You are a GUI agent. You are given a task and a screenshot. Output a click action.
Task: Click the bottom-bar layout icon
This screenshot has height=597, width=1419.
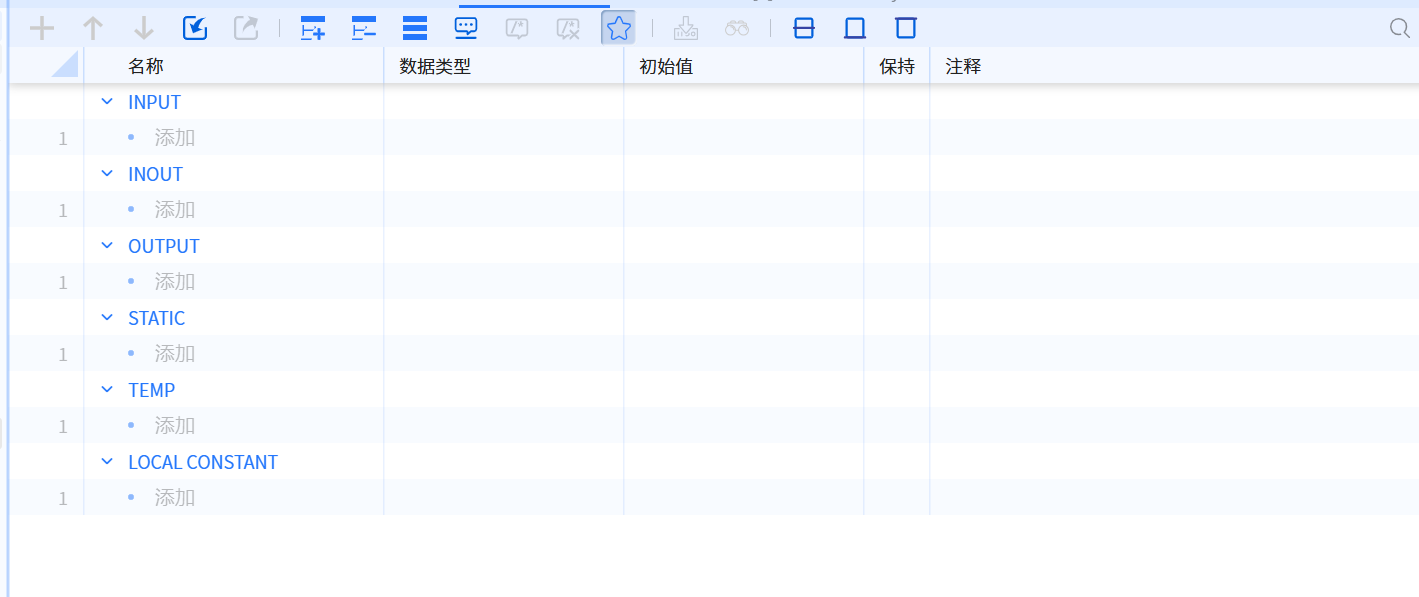[x=855, y=28]
